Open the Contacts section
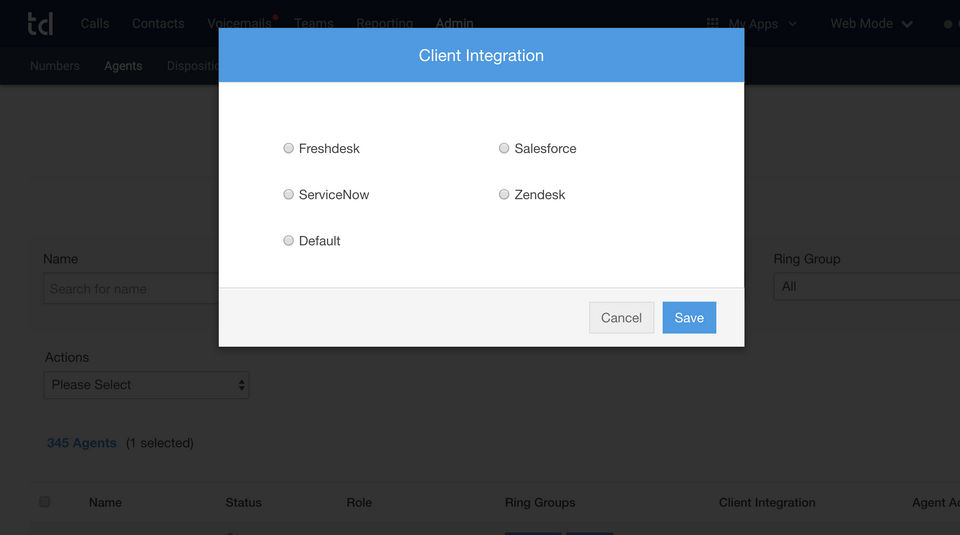Image resolution: width=960 pixels, height=535 pixels. (158, 23)
